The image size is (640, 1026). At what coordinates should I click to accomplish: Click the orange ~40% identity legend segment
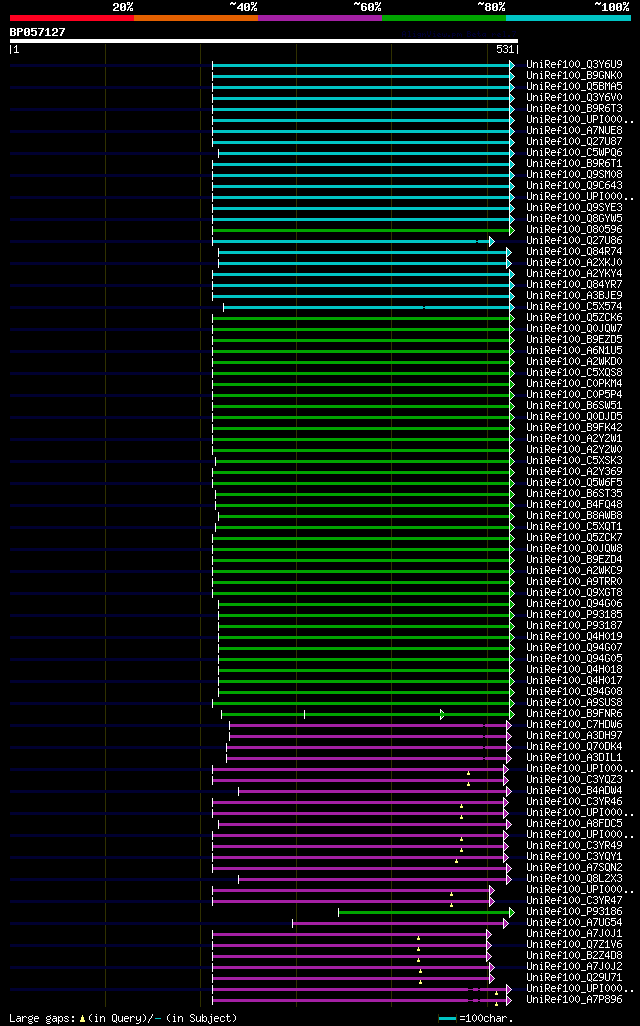[196, 18]
